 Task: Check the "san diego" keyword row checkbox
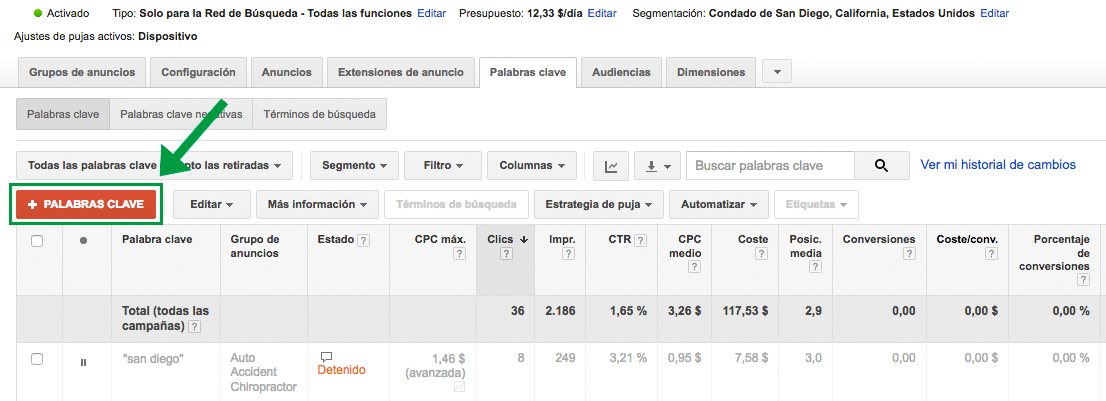coord(37,359)
